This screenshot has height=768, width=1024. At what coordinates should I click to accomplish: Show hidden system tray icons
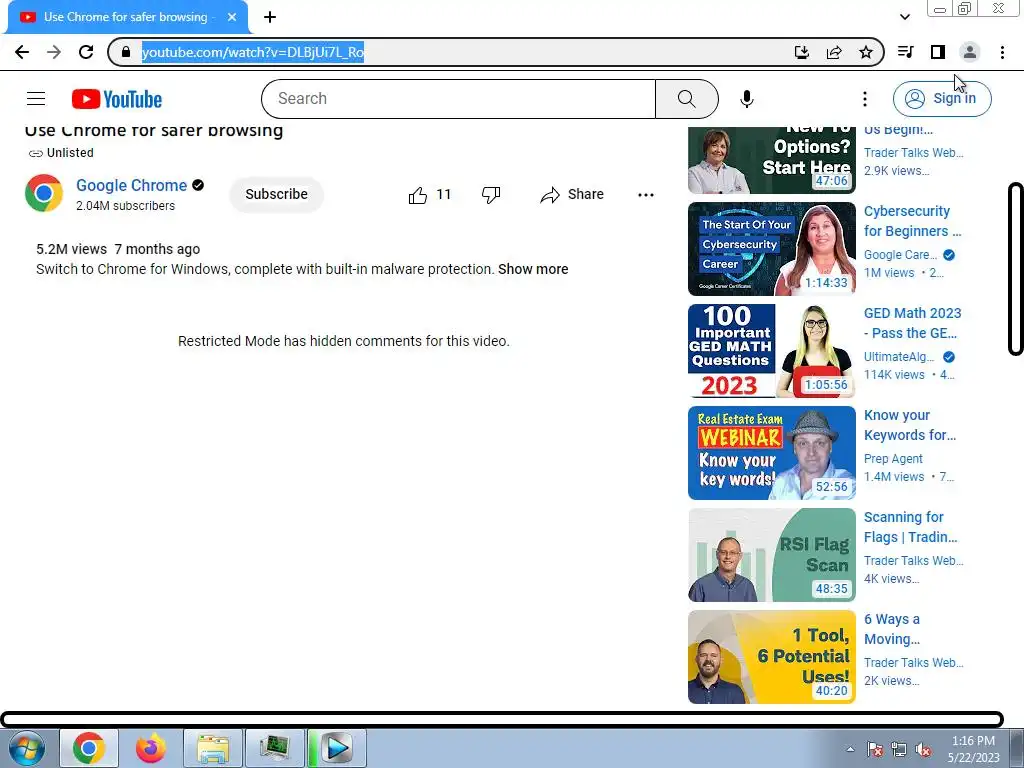[x=850, y=749]
